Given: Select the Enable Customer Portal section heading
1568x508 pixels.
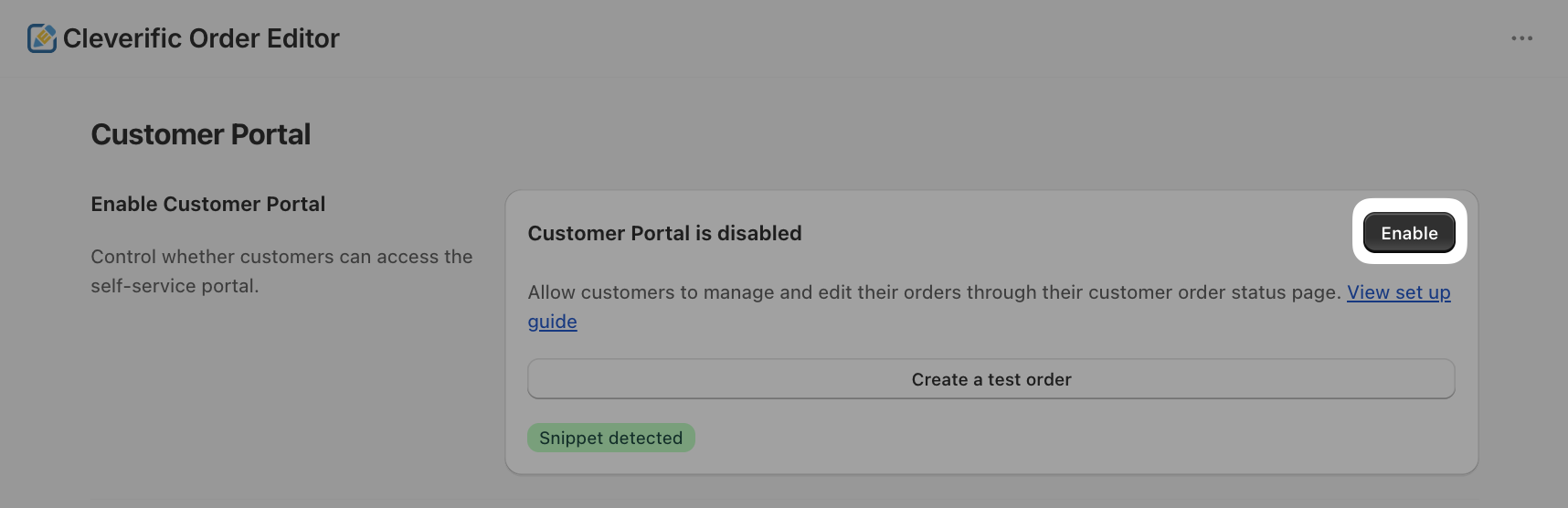Looking at the screenshot, I should pyautogui.click(x=208, y=204).
